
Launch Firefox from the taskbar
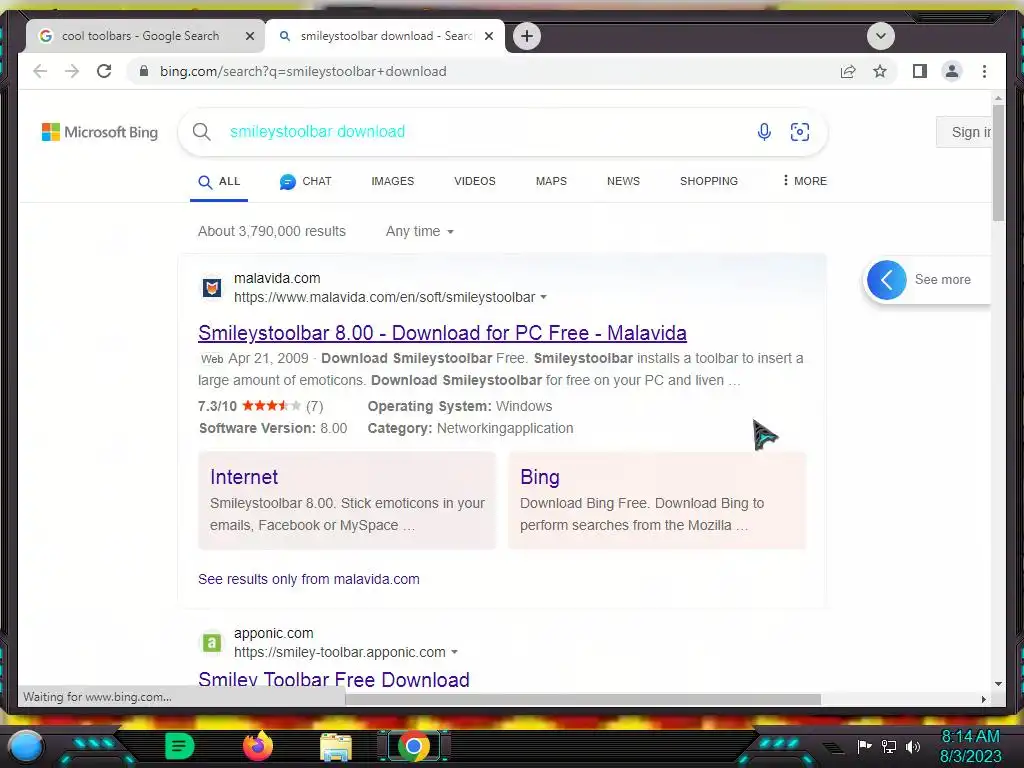click(x=258, y=746)
